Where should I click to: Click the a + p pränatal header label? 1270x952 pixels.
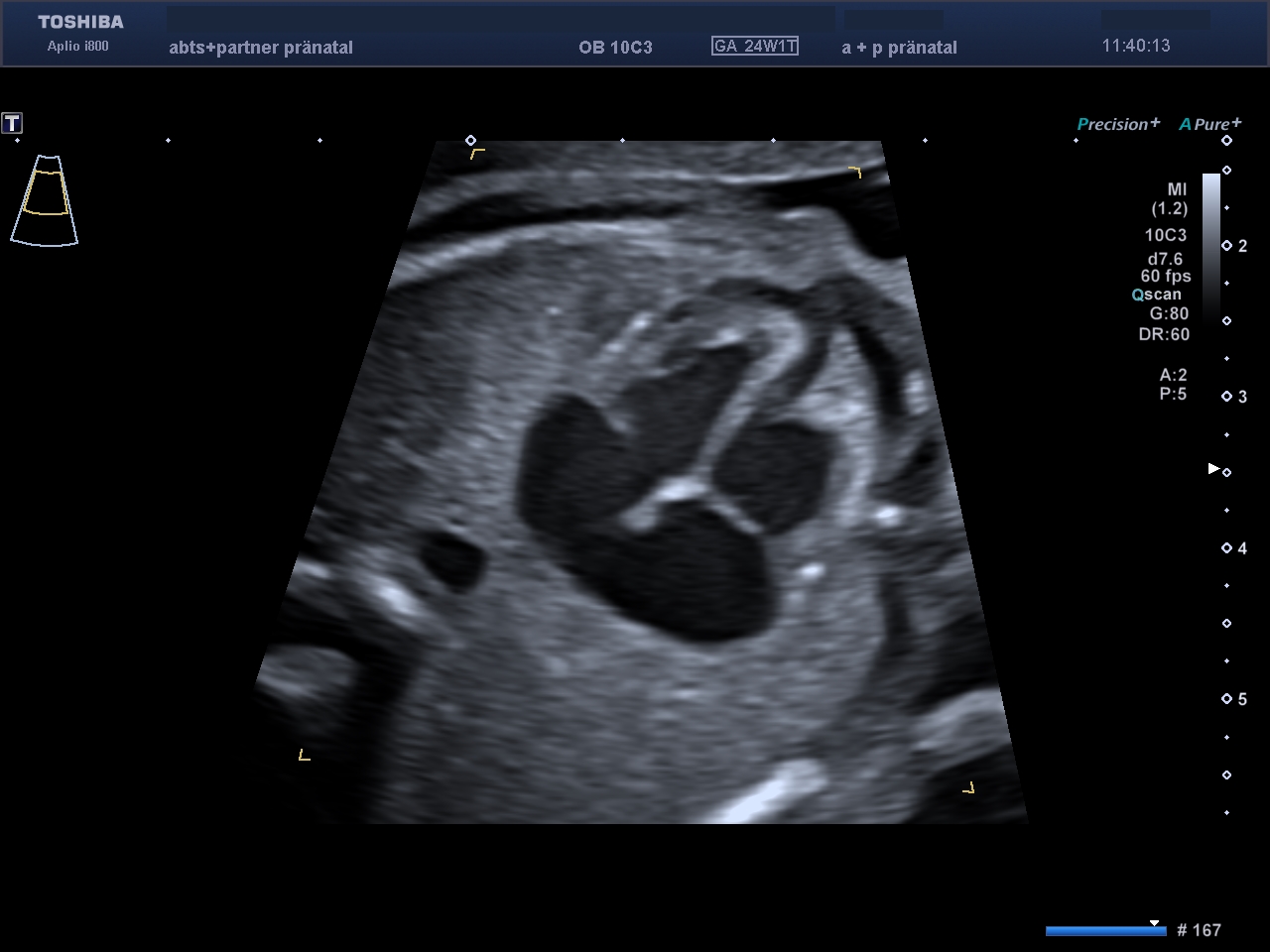coord(899,47)
